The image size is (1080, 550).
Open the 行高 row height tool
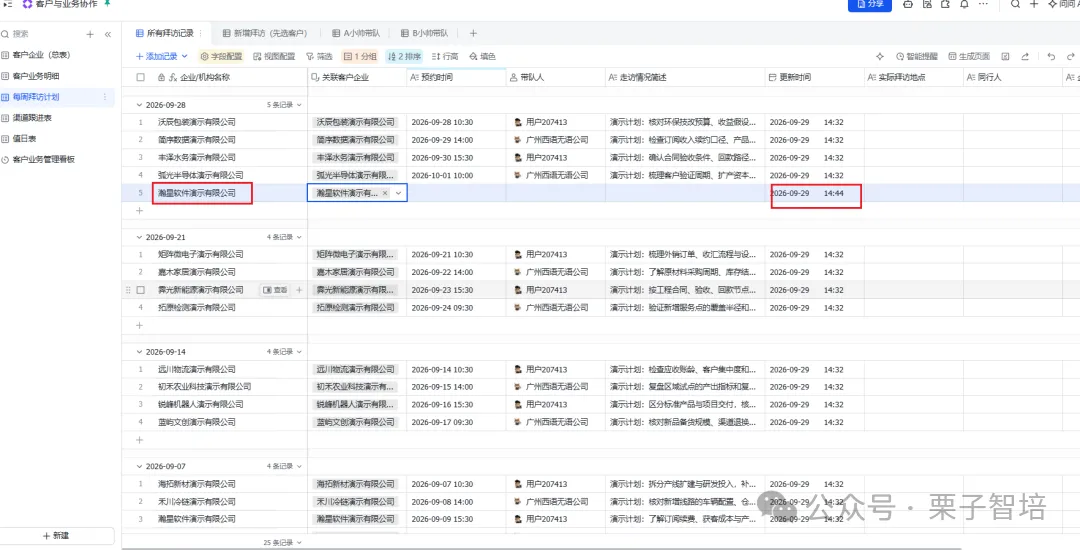pos(445,56)
